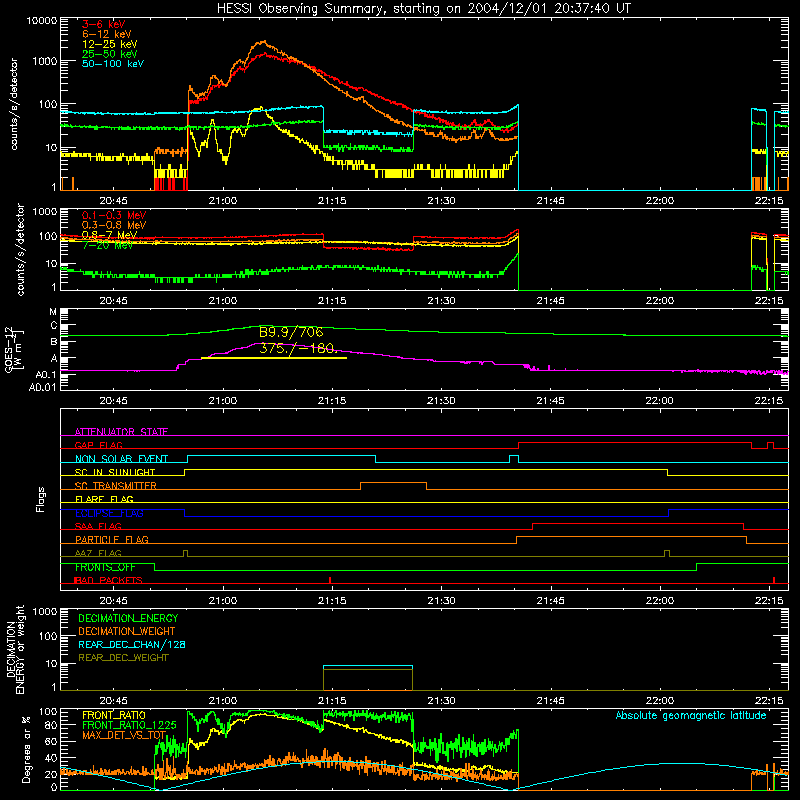This screenshot has width=800, height=800.
Task: Click the green 7-20 MeV legend entry
Action: [x=107, y=245]
